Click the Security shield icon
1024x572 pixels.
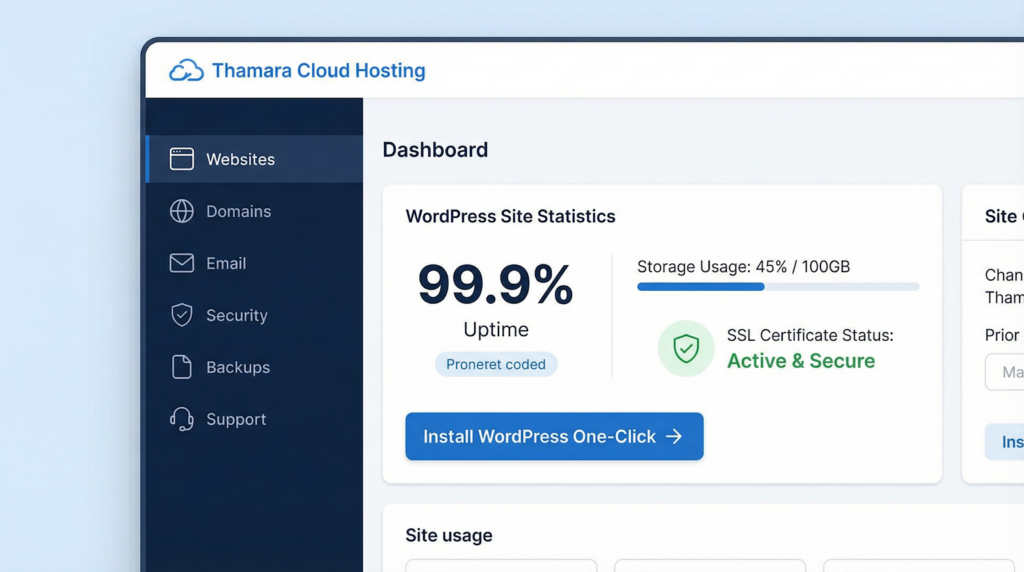point(182,315)
